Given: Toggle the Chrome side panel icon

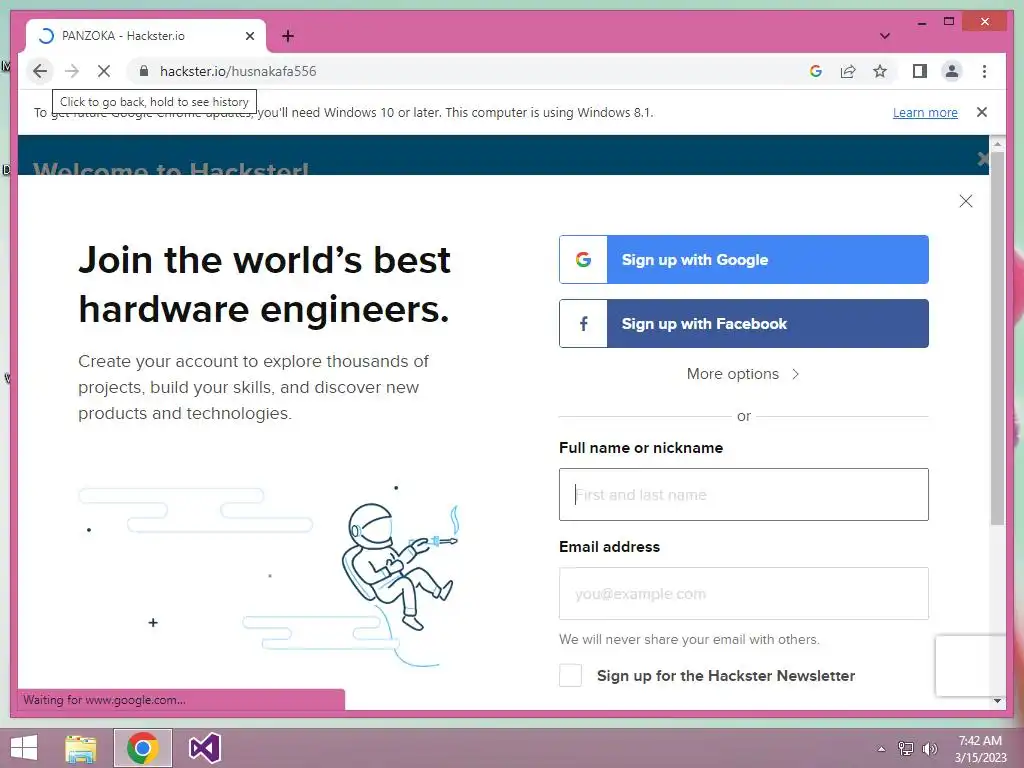Looking at the screenshot, I should (x=920, y=71).
